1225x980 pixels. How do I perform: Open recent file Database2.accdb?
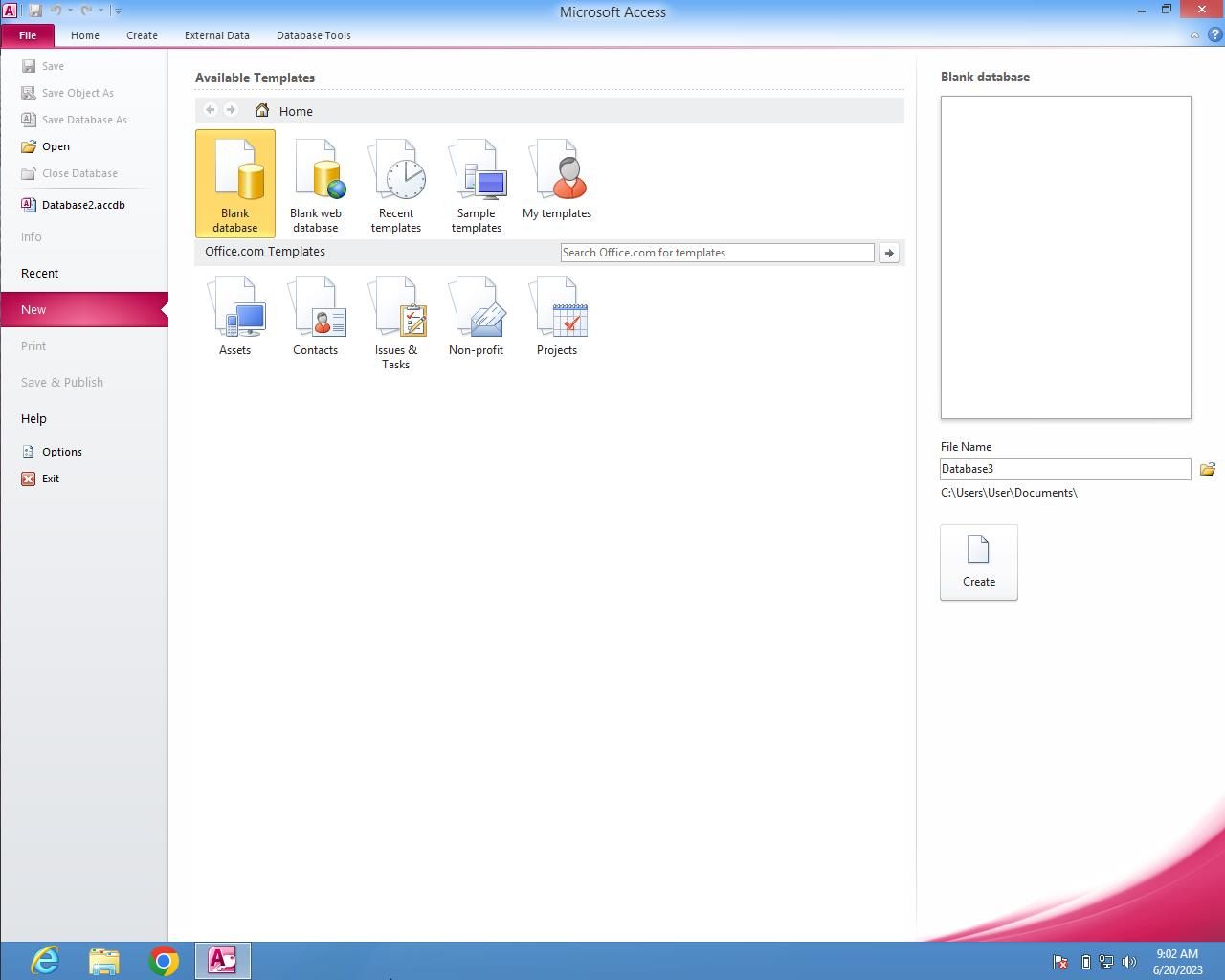tap(82, 205)
